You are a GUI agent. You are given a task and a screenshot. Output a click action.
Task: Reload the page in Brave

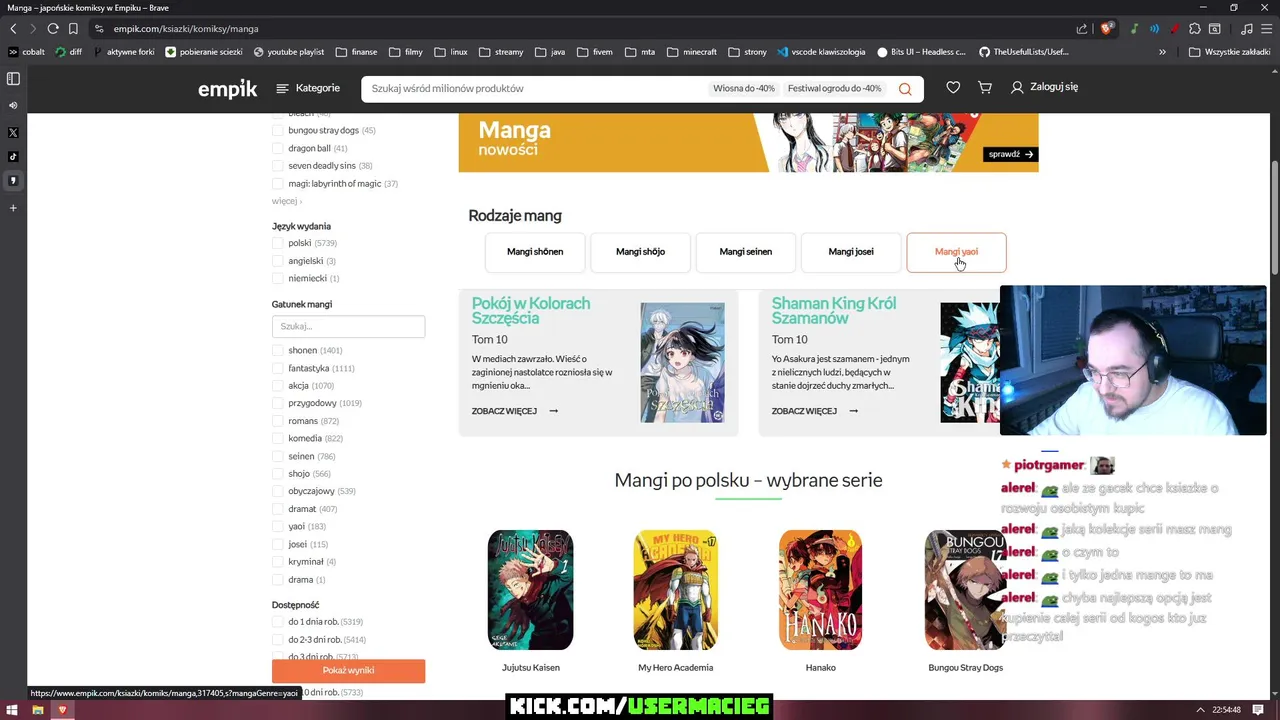[53, 29]
